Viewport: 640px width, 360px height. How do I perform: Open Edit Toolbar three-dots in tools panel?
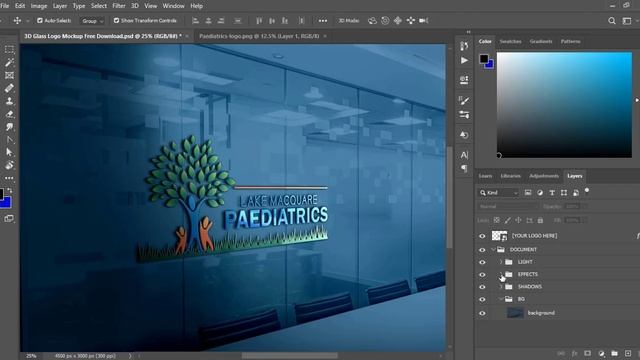[x=9, y=178]
